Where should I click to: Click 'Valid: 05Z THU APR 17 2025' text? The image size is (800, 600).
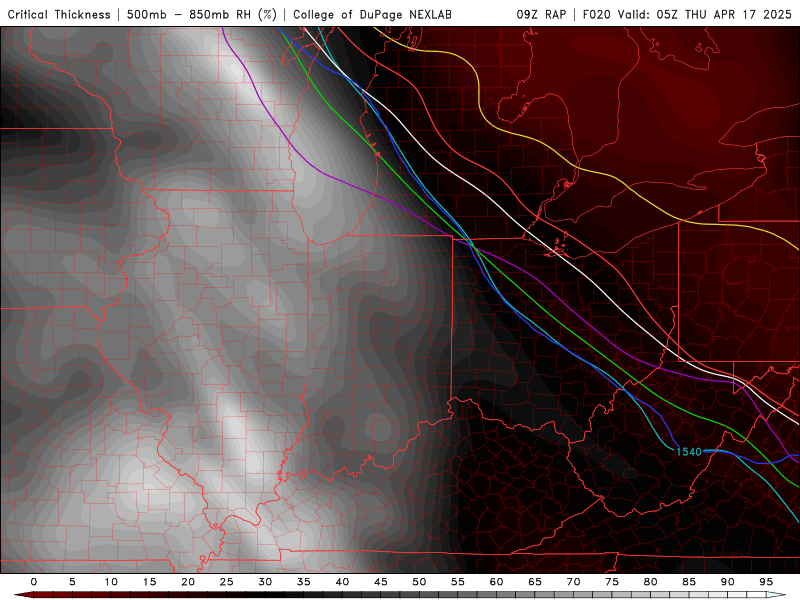click(705, 15)
